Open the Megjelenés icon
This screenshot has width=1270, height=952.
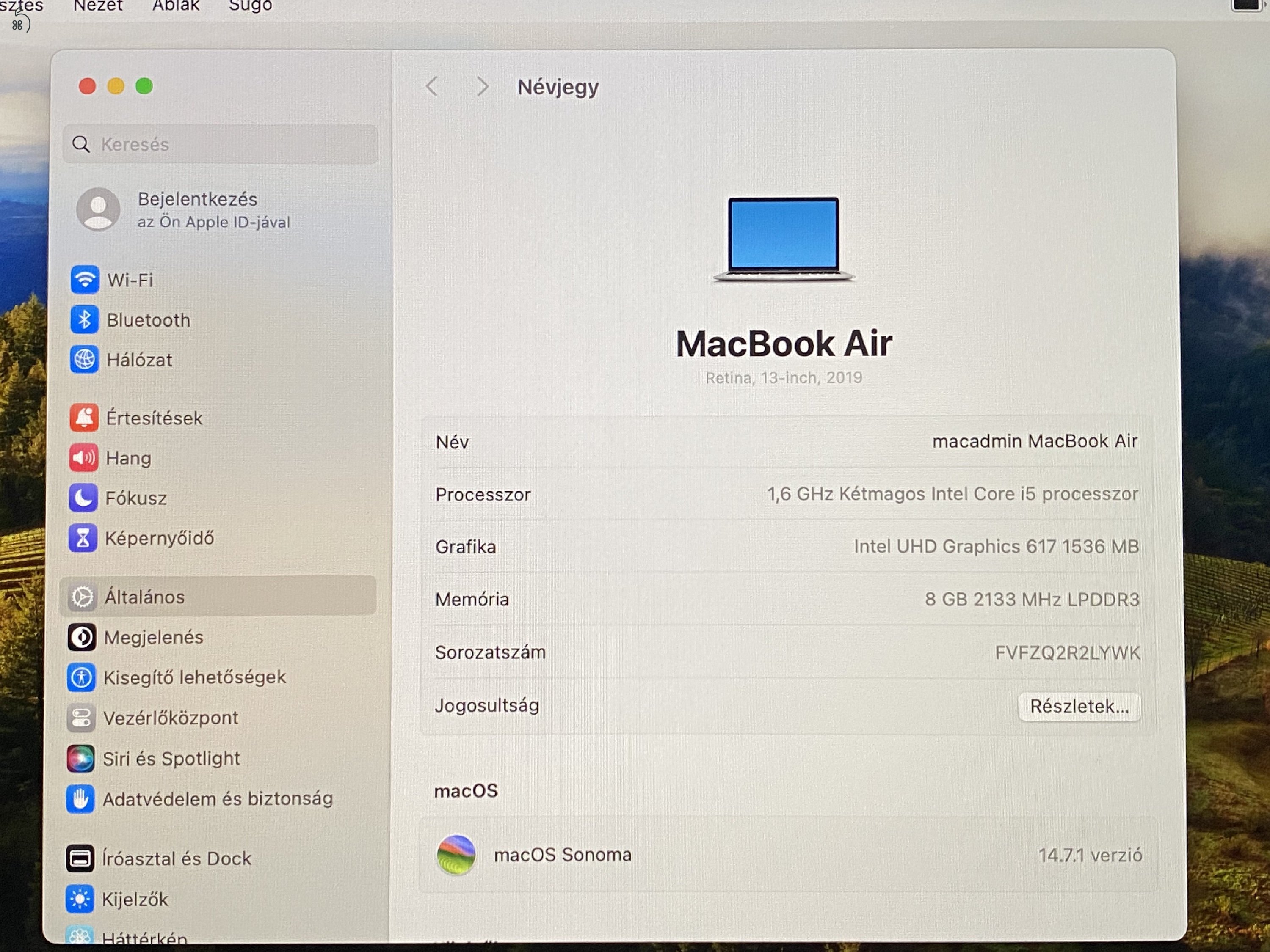82,637
